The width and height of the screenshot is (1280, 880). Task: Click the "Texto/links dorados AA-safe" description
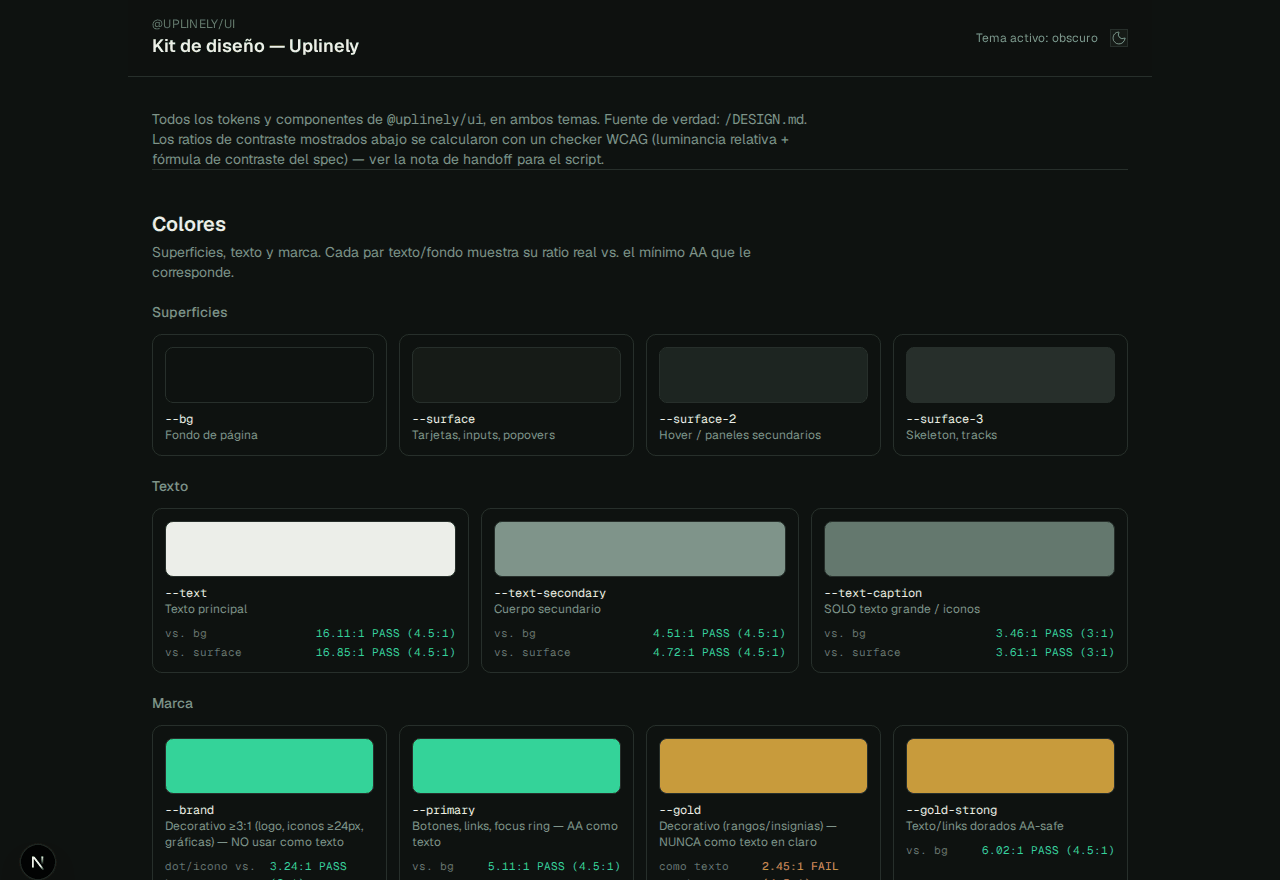(985, 826)
